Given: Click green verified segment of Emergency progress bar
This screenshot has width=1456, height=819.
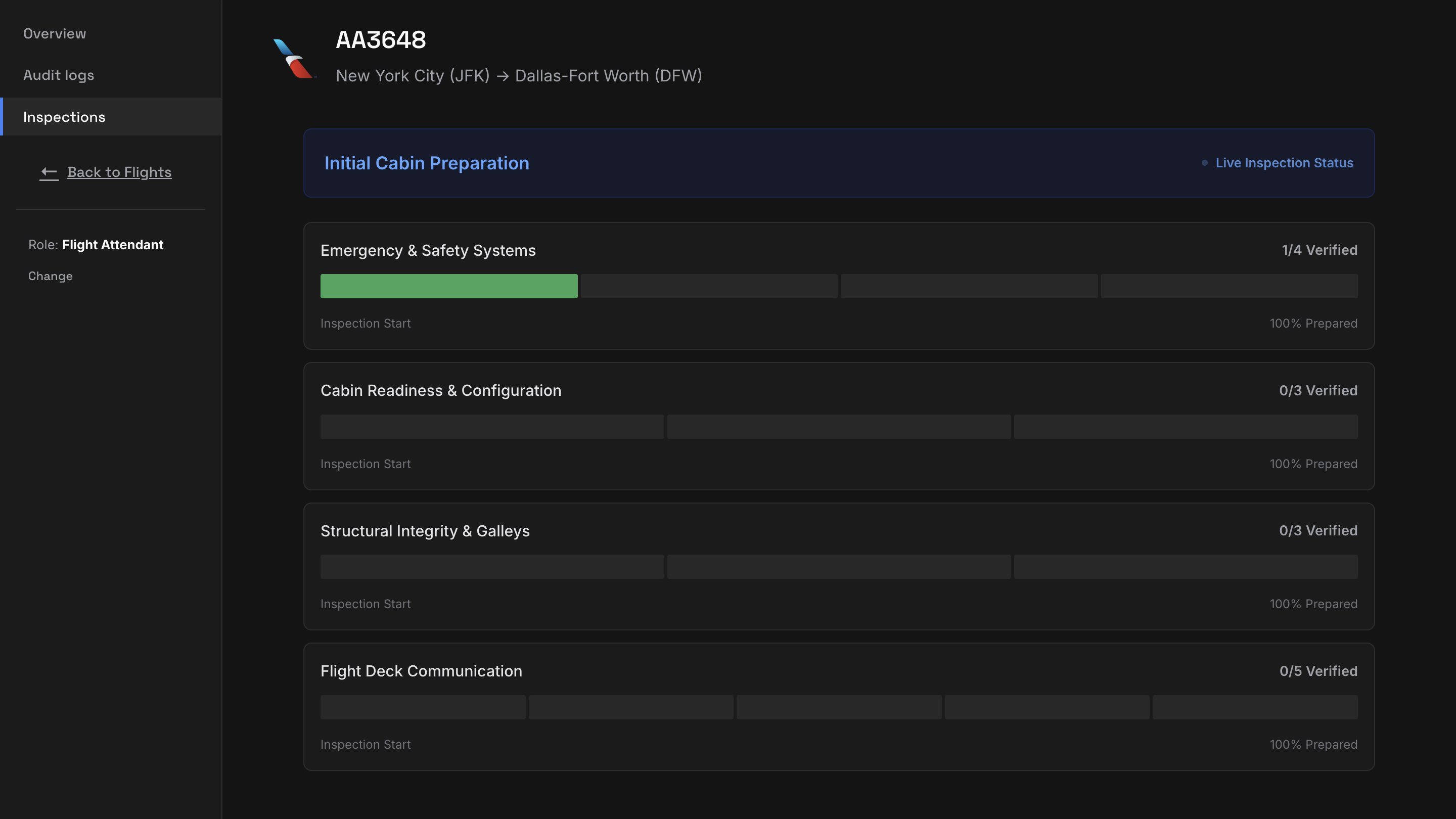Looking at the screenshot, I should click(x=449, y=286).
